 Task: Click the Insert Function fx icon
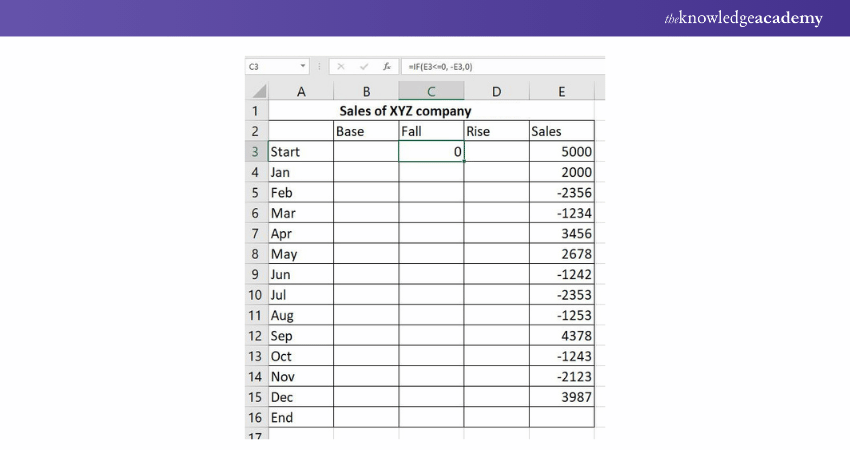[x=386, y=66]
